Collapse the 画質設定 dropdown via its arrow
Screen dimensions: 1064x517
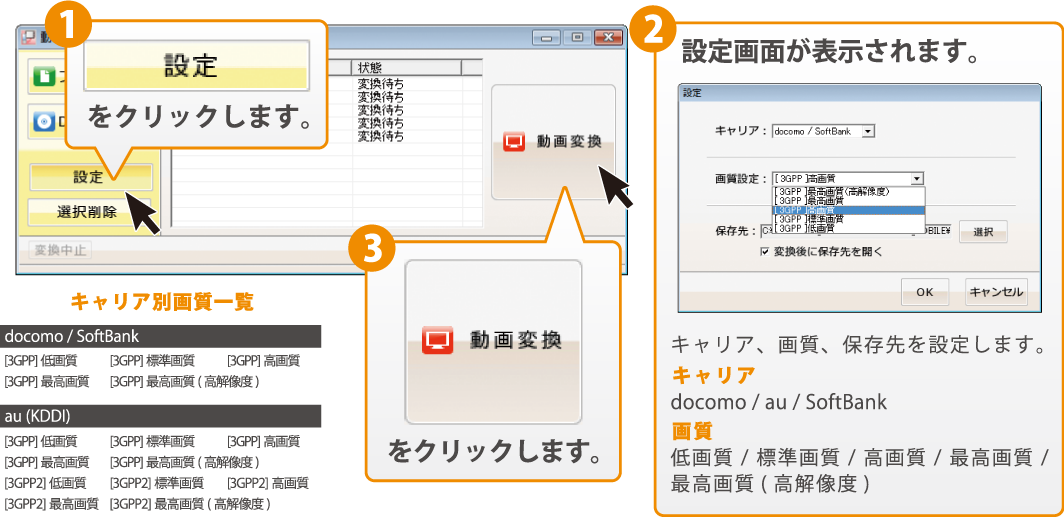coord(917,178)
